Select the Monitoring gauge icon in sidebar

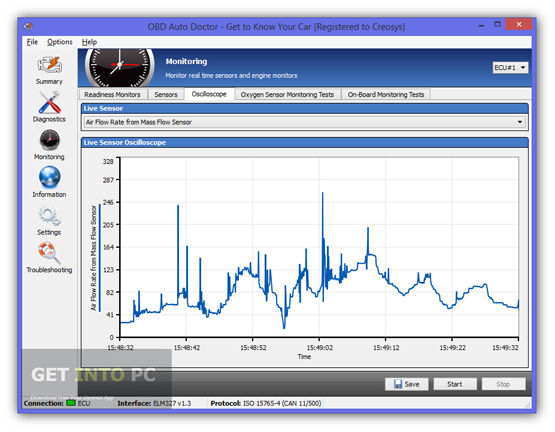(x=50, y=140)
